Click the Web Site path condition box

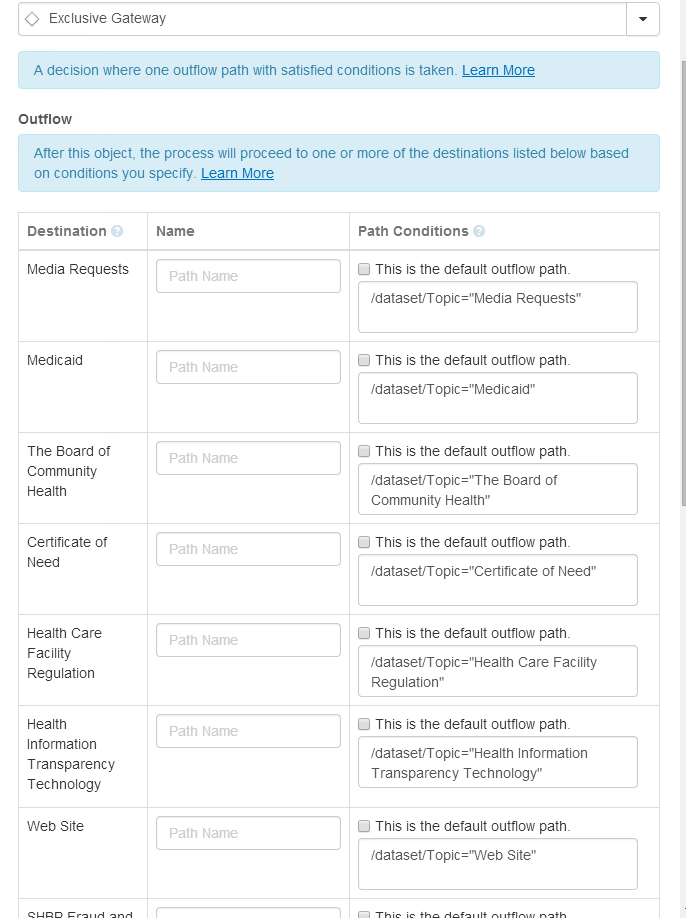pyautogui.click(x=497, y=864)
